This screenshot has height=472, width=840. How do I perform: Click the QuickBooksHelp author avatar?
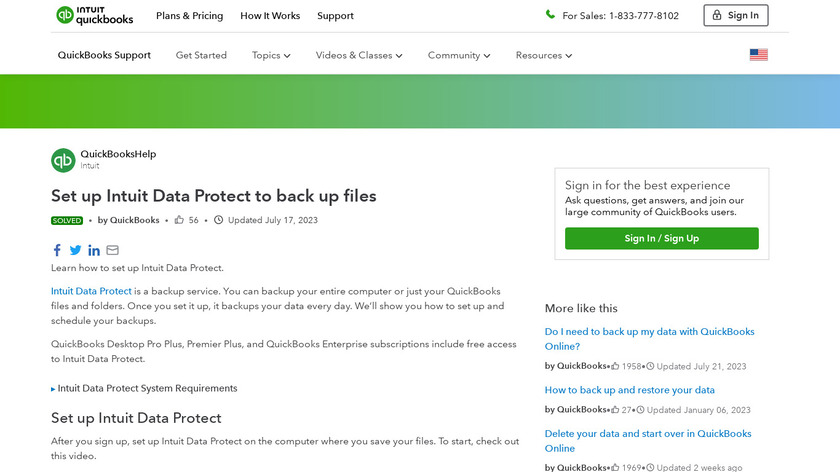coord(63,160)
